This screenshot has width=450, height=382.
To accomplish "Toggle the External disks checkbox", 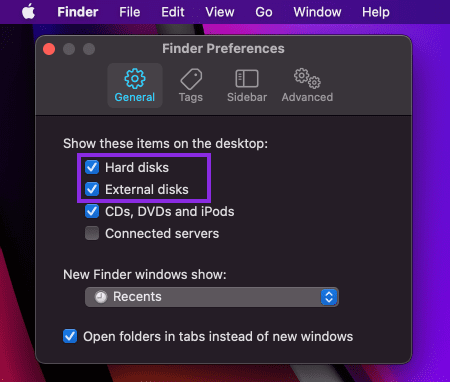I will coord(92,189).
